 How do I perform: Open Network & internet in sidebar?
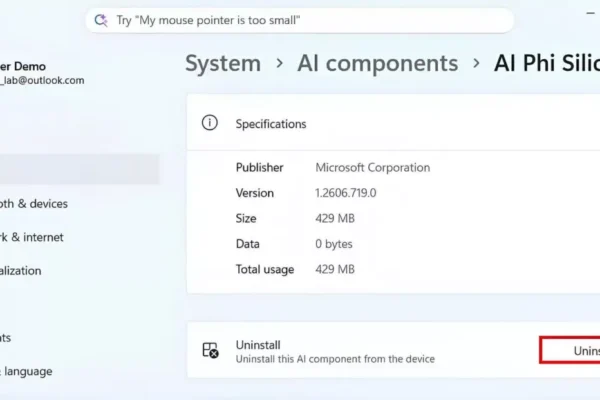click(32, 237)
